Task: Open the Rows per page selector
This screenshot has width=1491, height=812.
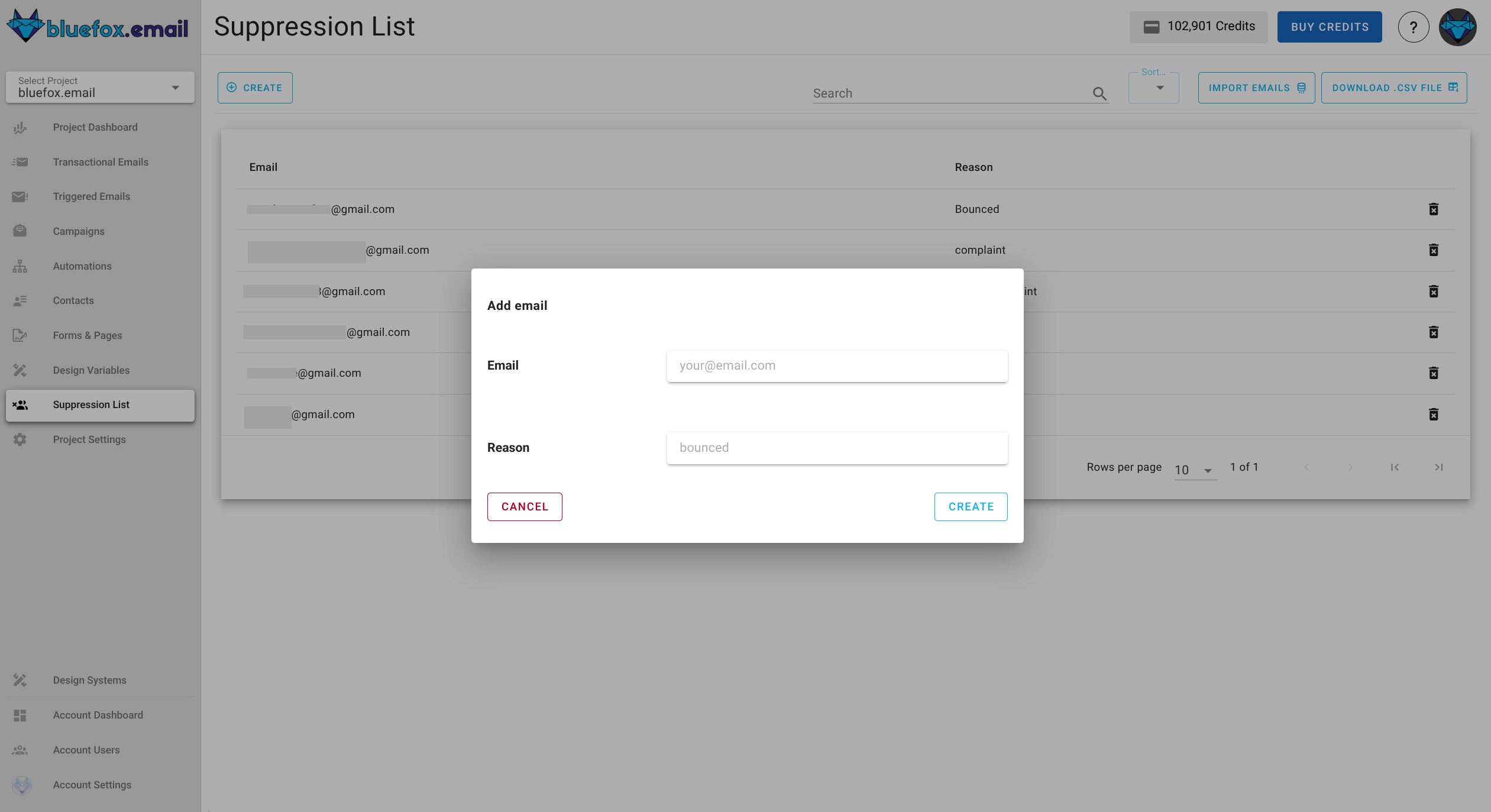Action: (x=1194, y=469)
